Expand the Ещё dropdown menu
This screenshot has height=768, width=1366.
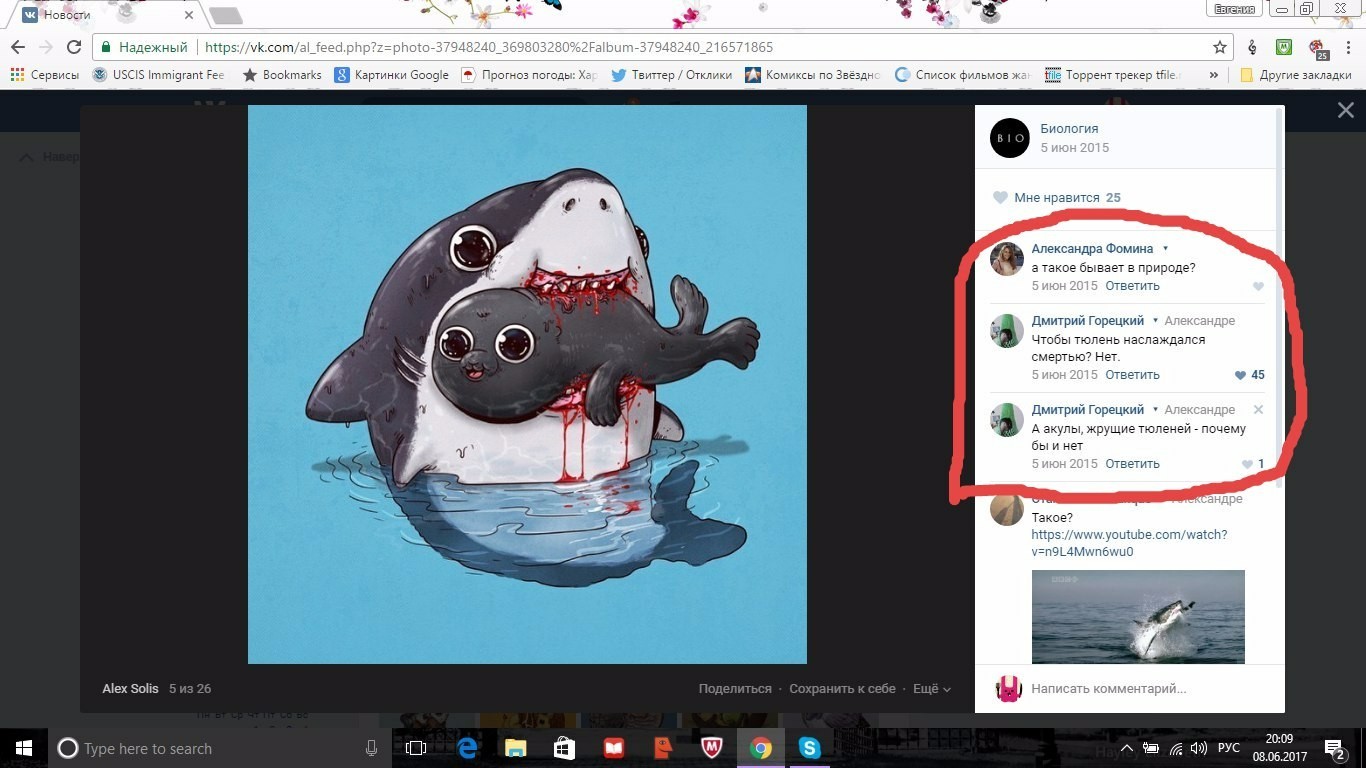(931, 689)
